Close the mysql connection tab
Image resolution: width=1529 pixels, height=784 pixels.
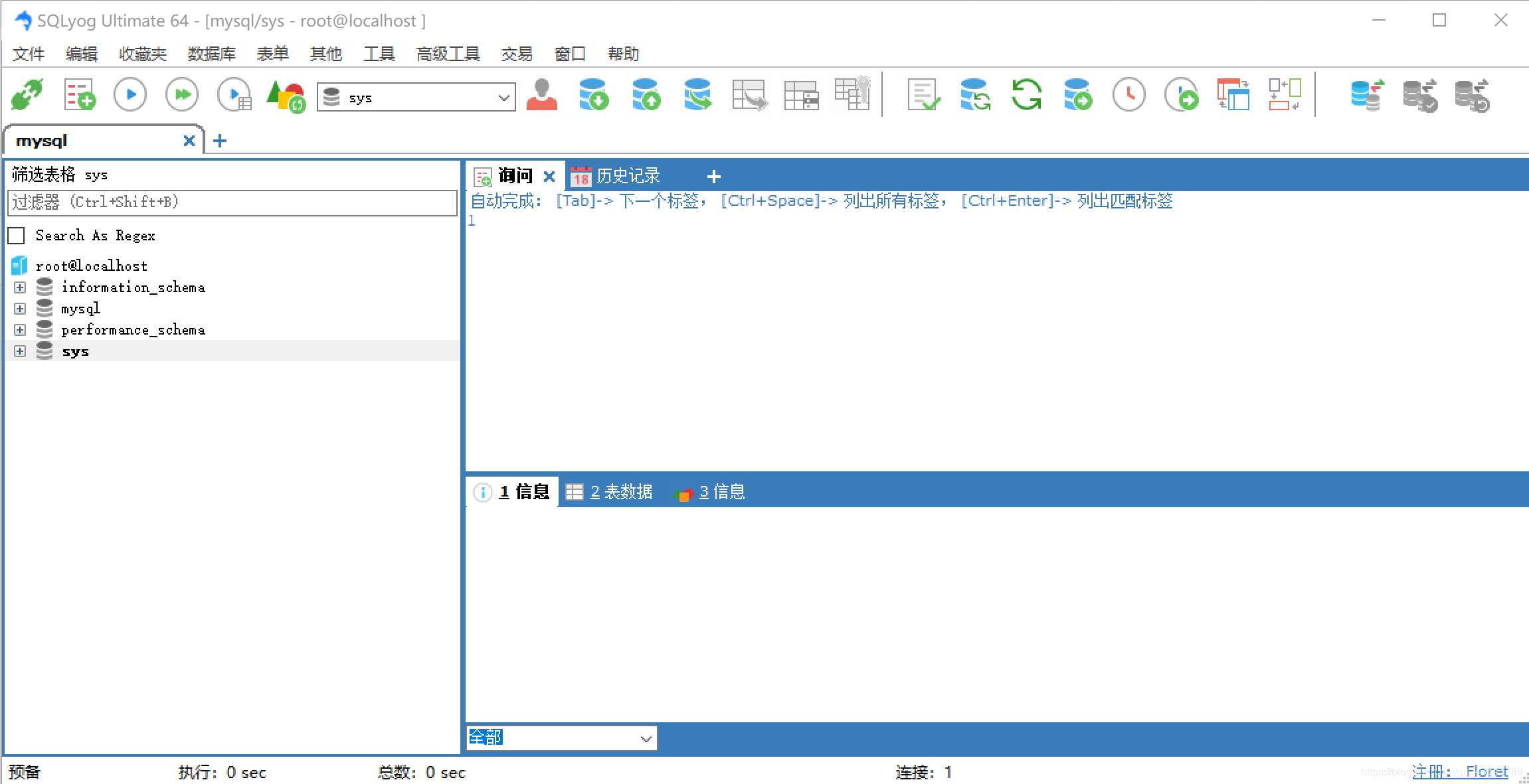pyautogui.click(x=189, y=141)
